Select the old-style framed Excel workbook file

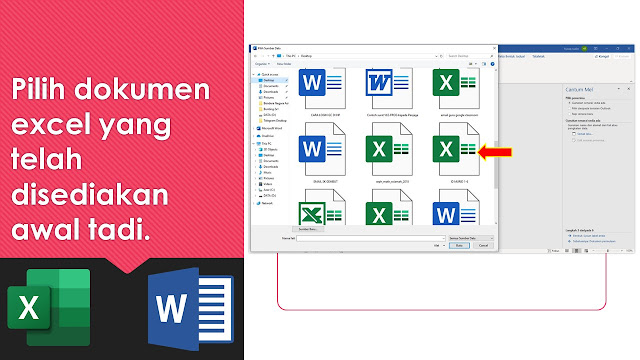coord(322,207)
